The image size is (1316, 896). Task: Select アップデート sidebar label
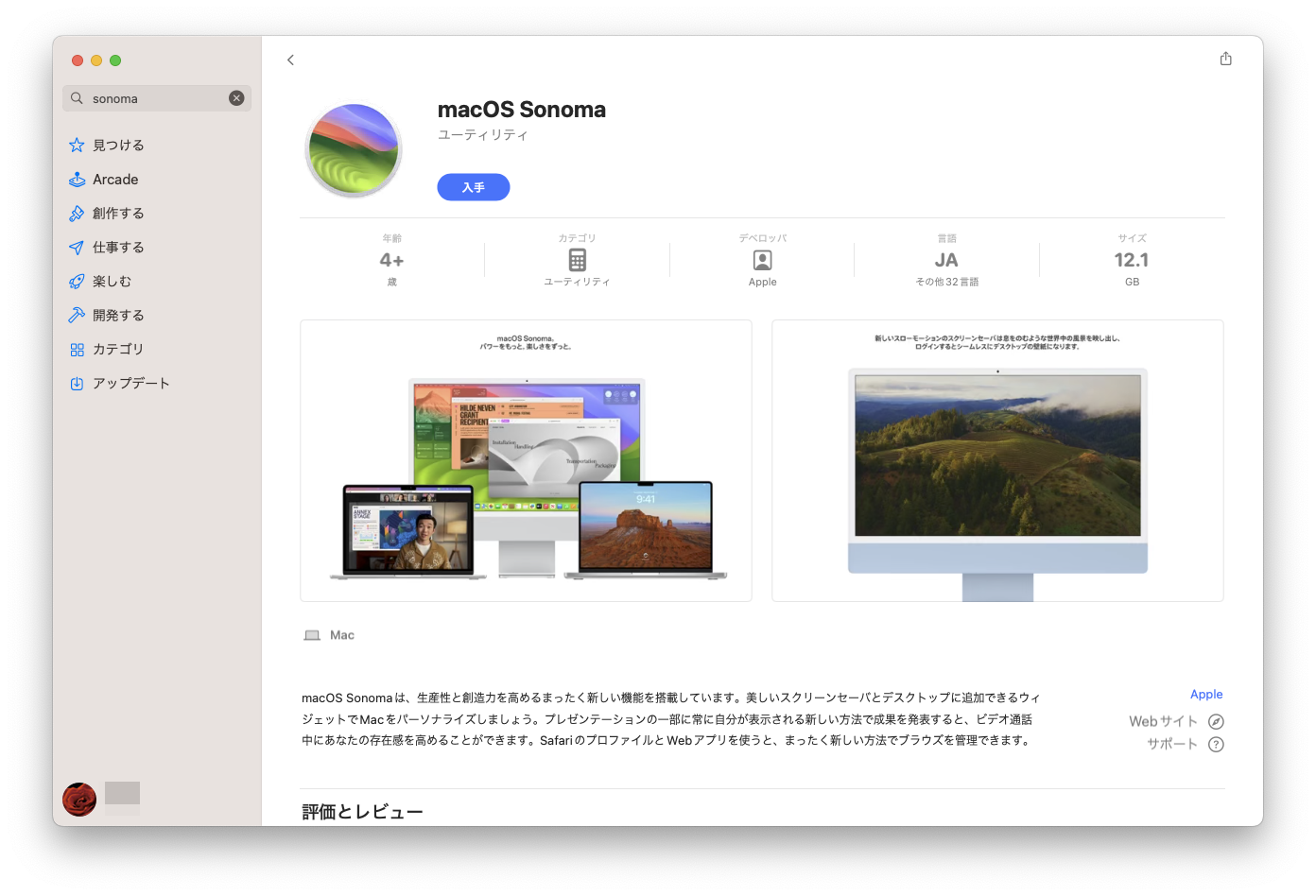(x=131, y=383)
